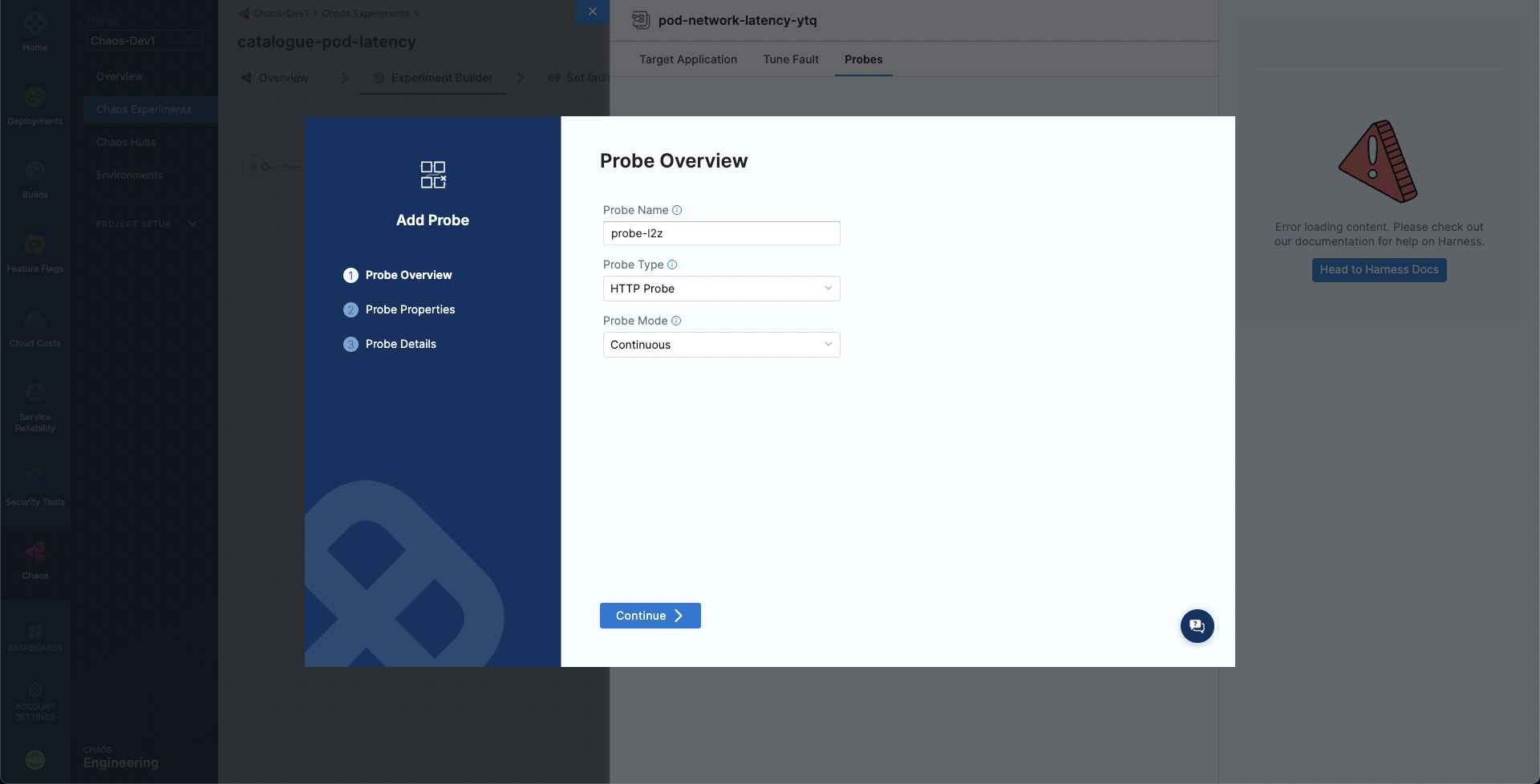
Task: Go to Probe Overview wizard step
Action: (398, 275)
